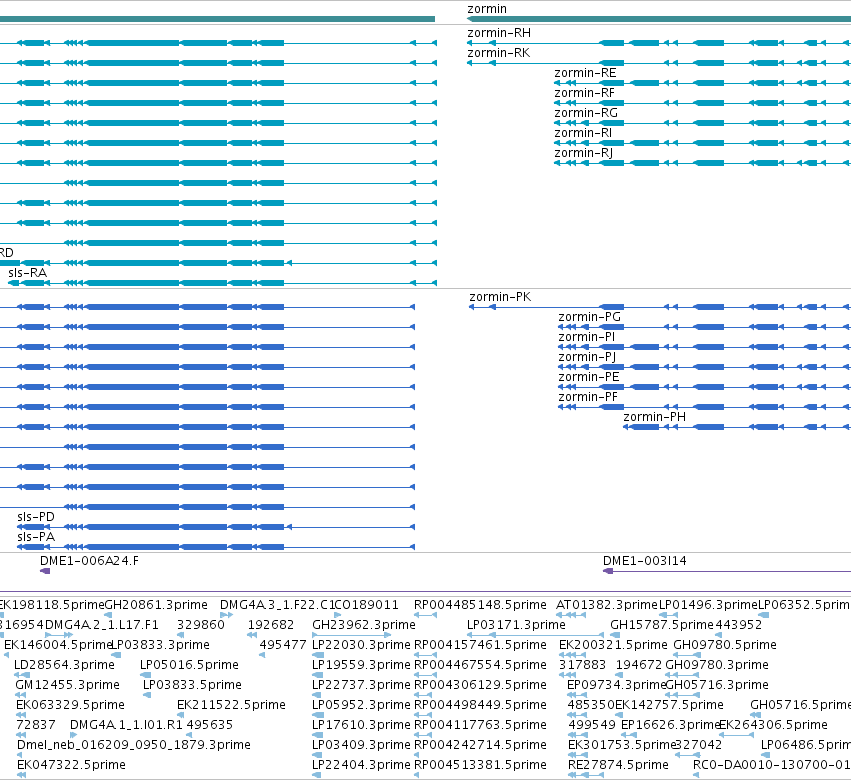Select the zormin-RF transcript

pos(702,103)
